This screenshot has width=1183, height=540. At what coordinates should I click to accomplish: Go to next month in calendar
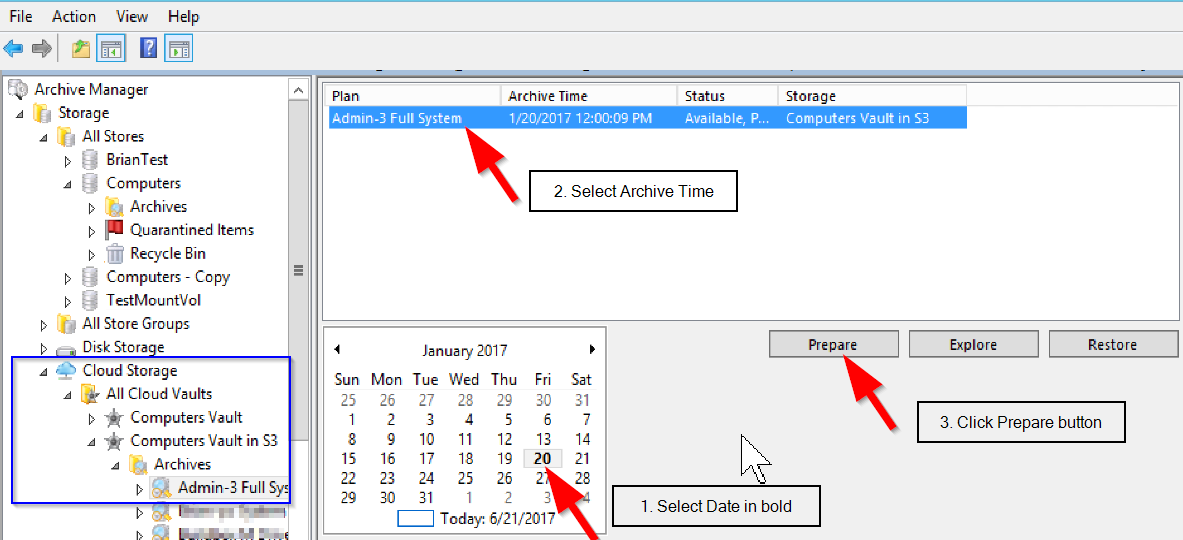pyautogui.click(x=592, y=349)
